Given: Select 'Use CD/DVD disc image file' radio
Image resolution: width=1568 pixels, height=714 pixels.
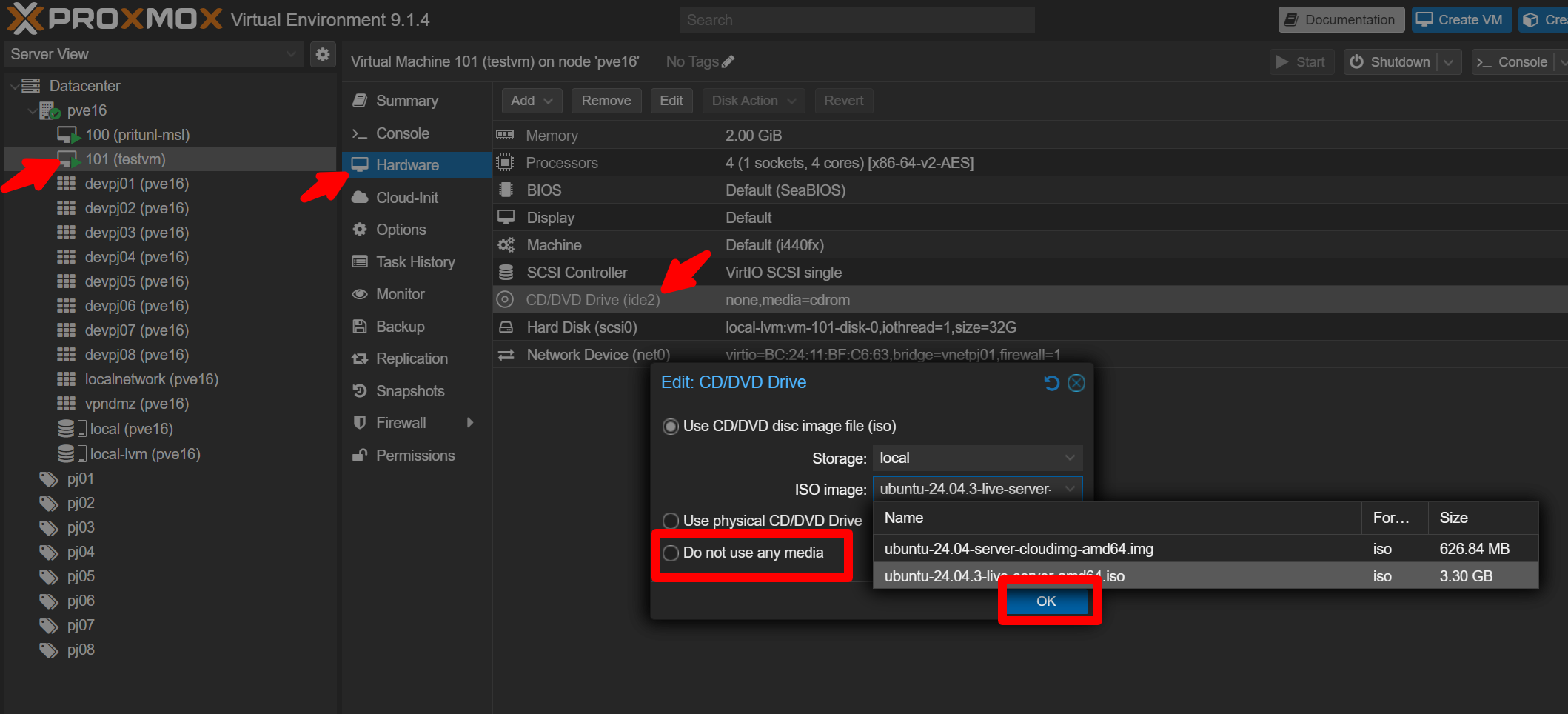Looking at the screenshot, I should (671, 427).
